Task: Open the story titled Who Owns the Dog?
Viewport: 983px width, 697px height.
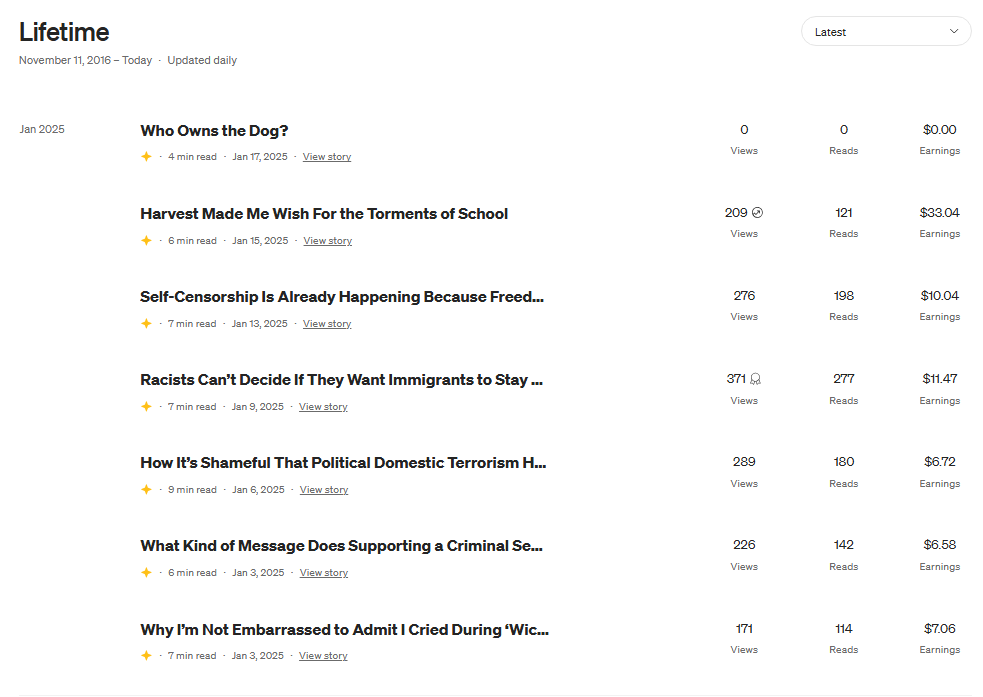Action: (214, 130)
